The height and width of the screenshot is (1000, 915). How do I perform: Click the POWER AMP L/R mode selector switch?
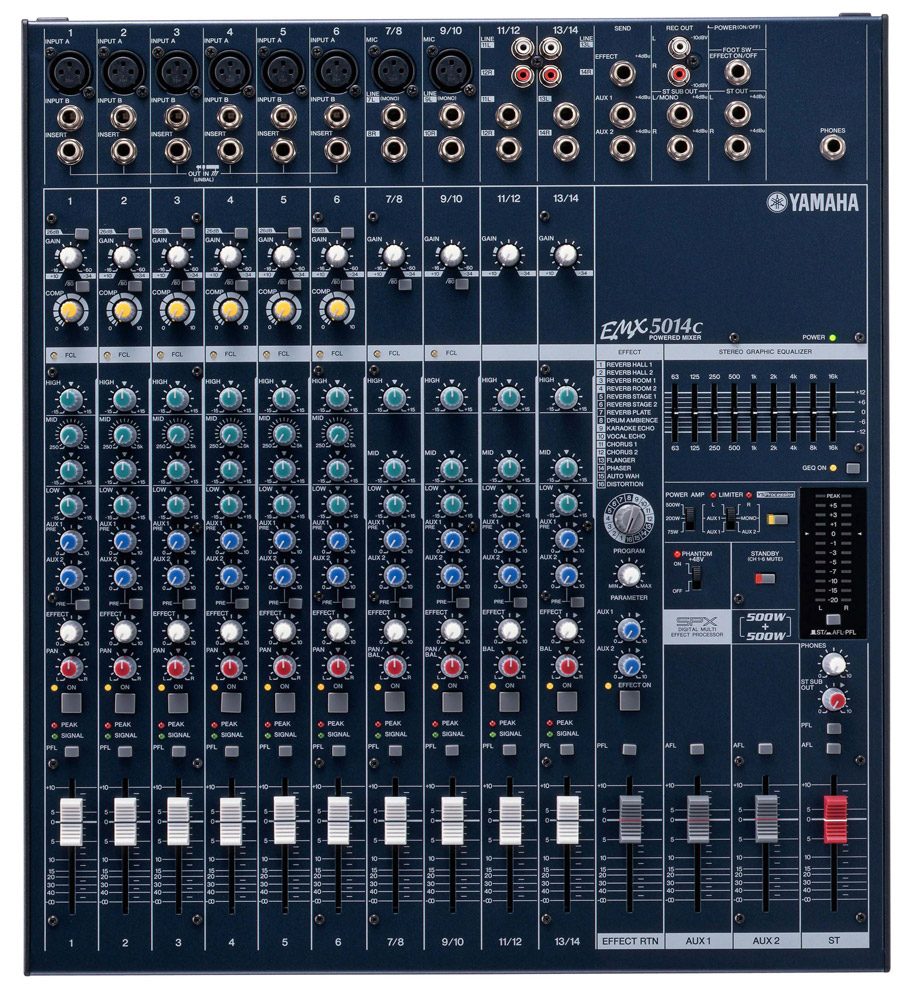pyautogui.click(x=730, y=517)
